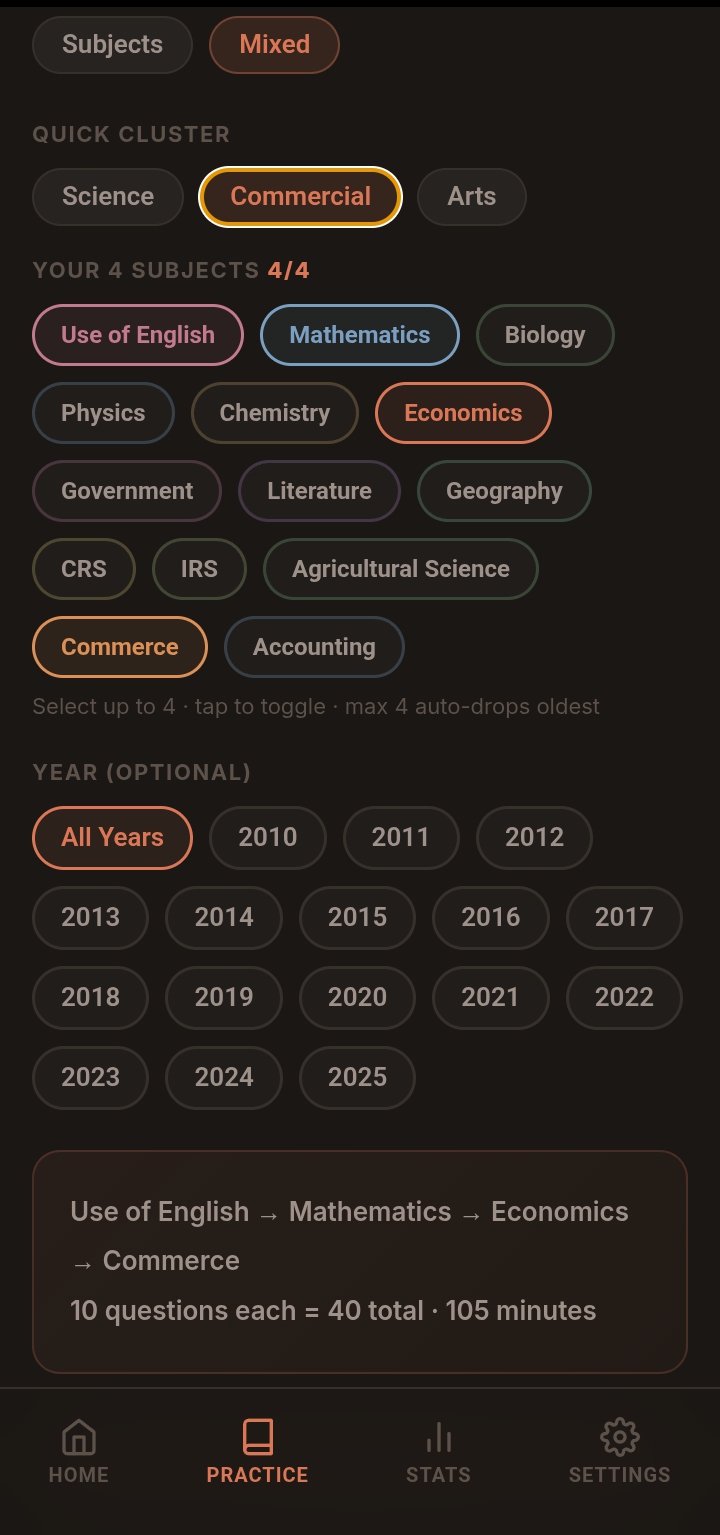
Task: Choose the year 2018
Action: point(90,997)
